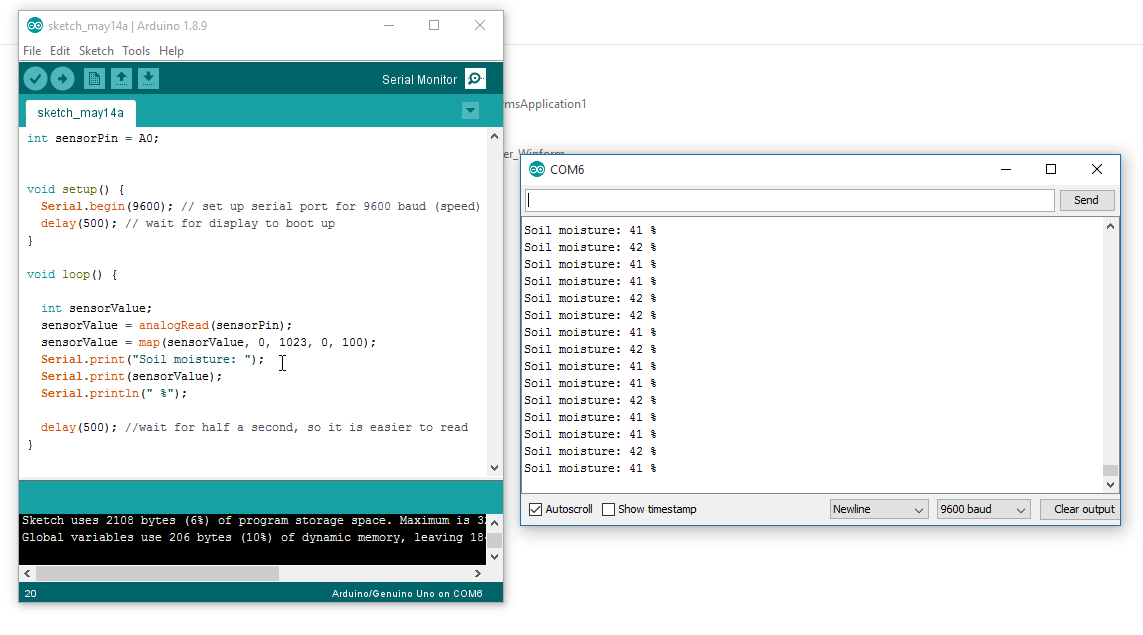Click the 'Sketch uses 2108 bytes' console line
The height and width of the screenshot is (635, 1143).
point(254,521)
